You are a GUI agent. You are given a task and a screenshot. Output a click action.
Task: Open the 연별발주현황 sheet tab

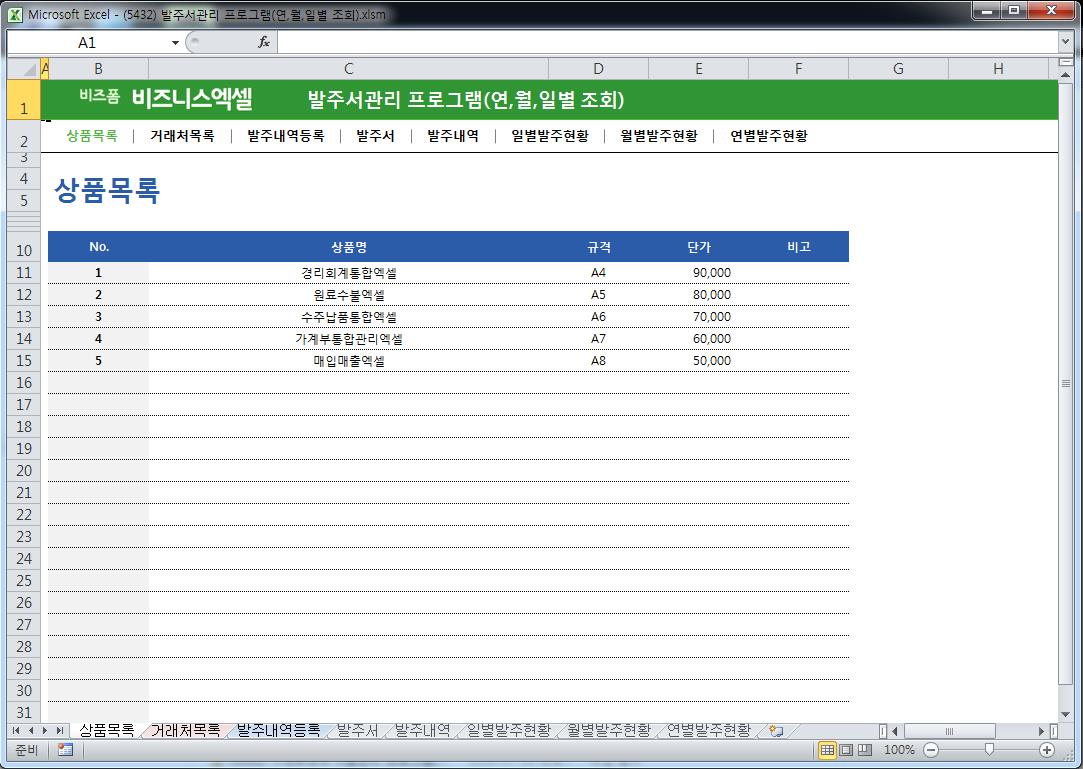click(x=709, y=730)
